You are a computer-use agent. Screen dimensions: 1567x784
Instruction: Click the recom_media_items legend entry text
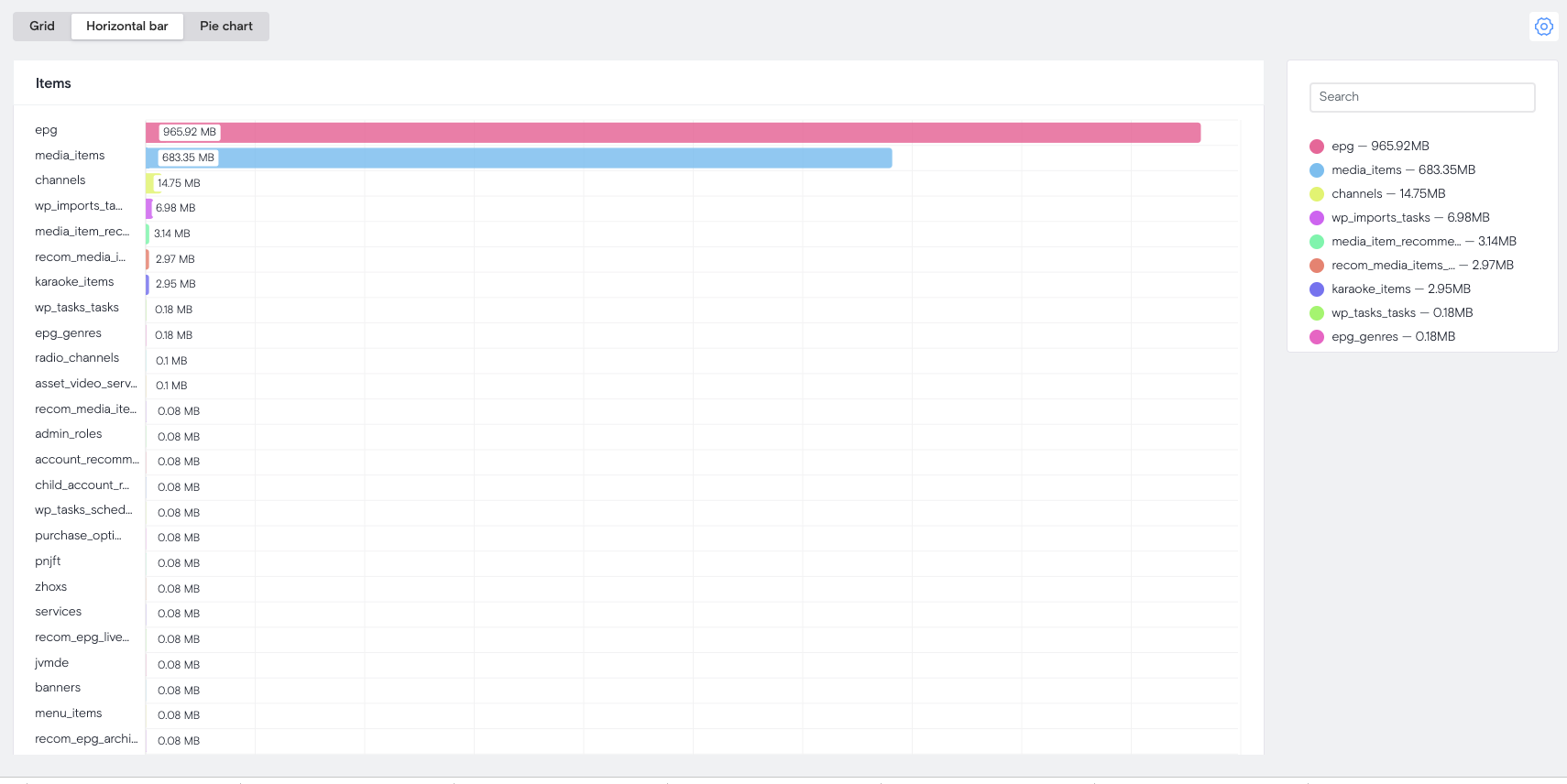coord(1393,266)
